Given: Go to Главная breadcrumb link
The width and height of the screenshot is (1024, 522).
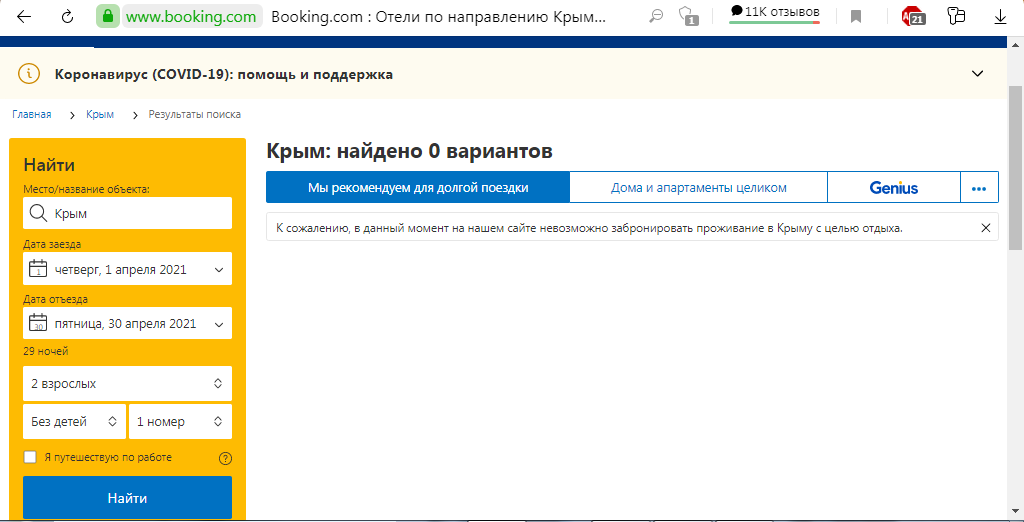Looking at the screenshot, I should [x=32, y=114].
